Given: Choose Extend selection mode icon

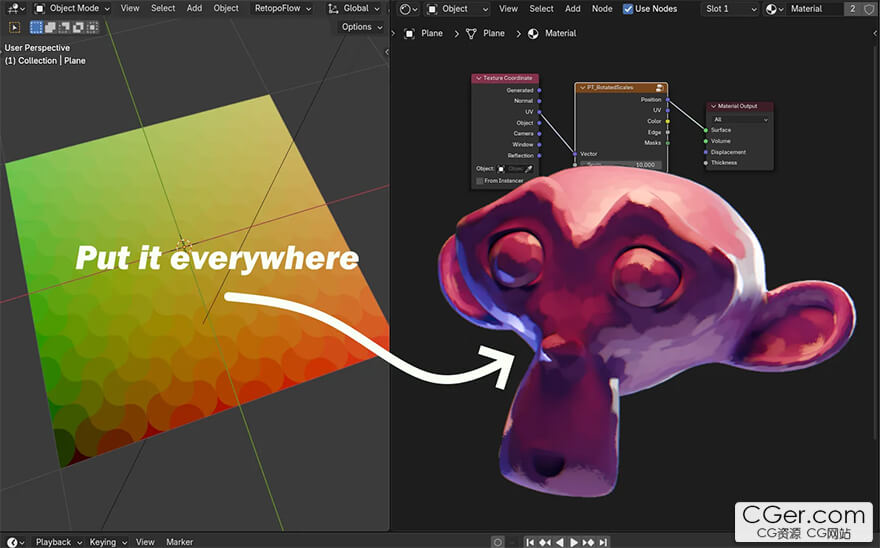Looking at the screenshot, I should click(51, 27).
